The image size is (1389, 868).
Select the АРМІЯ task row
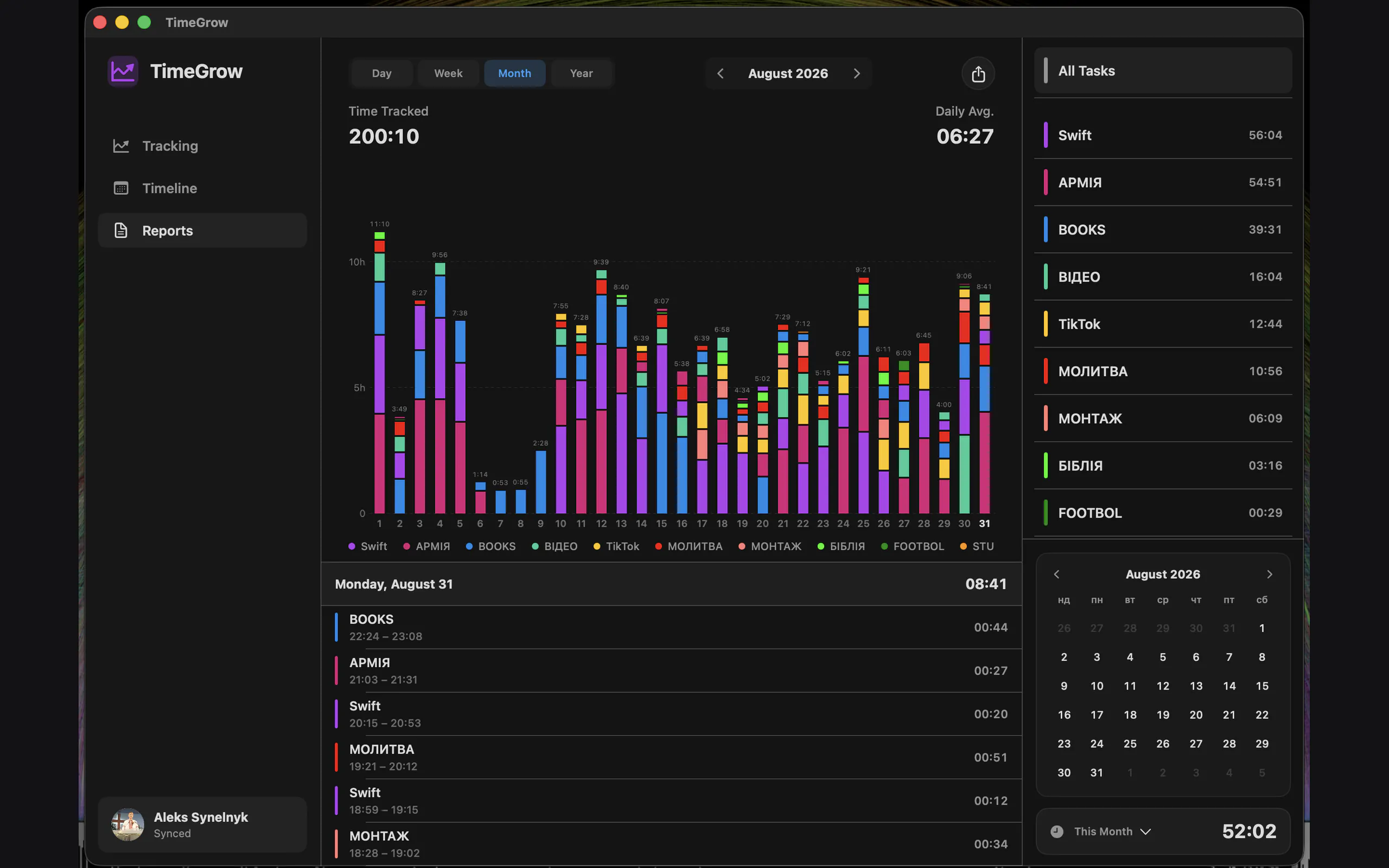(x=1163, y=182)
